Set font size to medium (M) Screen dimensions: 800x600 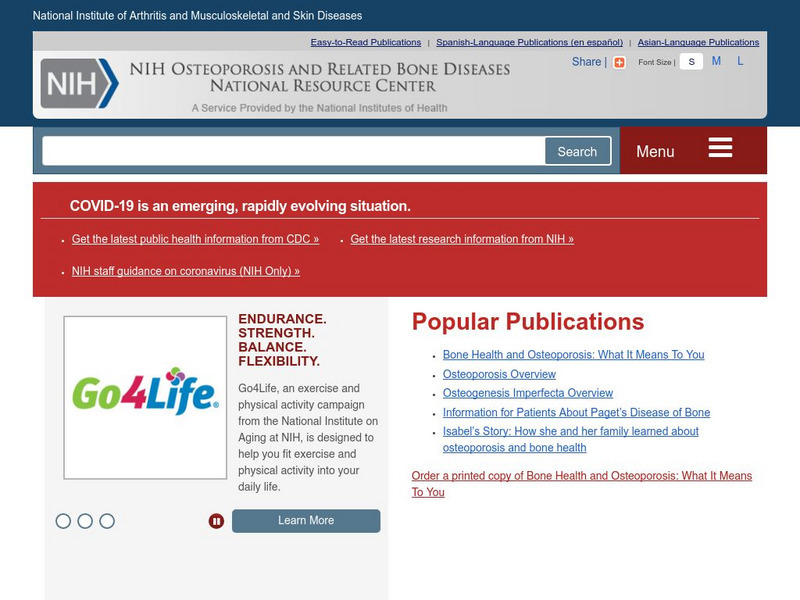click(716, 61)
